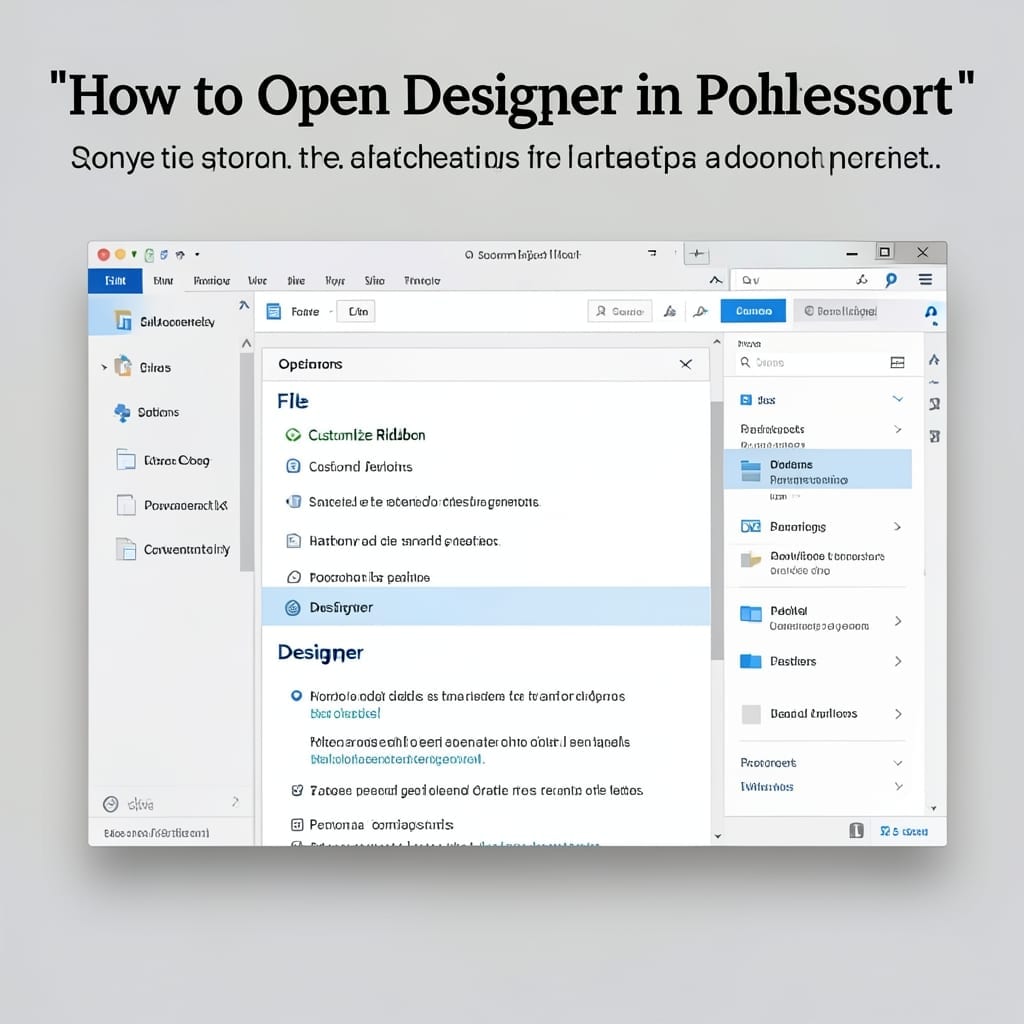The height and width of the screenshot is (1024, 1024).
Task: Expand the Destlers chevron arrow
Action: pyautogui.click(x=898, y=661)
